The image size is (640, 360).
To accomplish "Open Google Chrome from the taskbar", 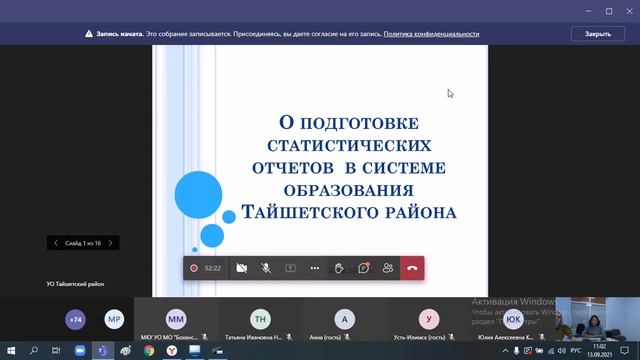I will 149,351.
